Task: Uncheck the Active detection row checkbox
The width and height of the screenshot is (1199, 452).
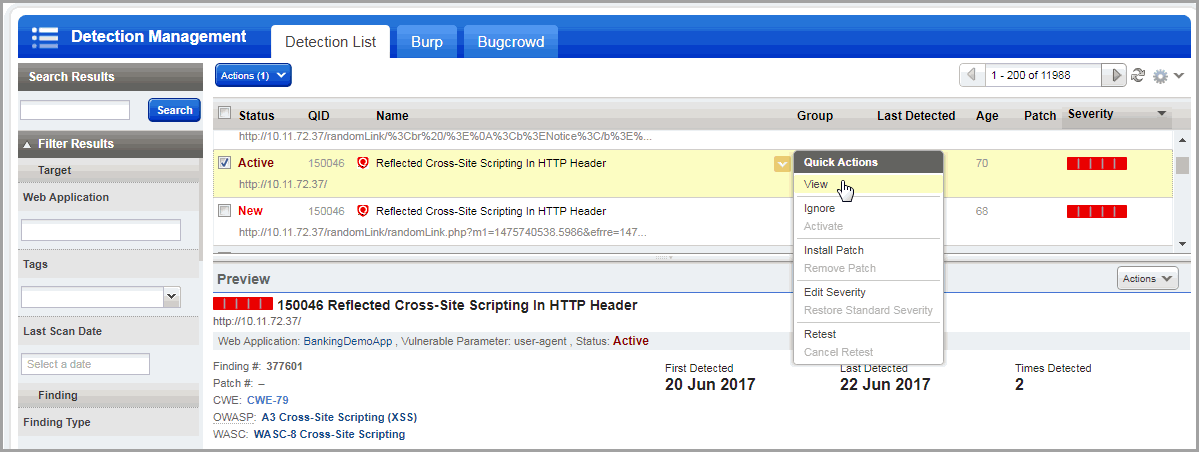Action: [225, 163]
